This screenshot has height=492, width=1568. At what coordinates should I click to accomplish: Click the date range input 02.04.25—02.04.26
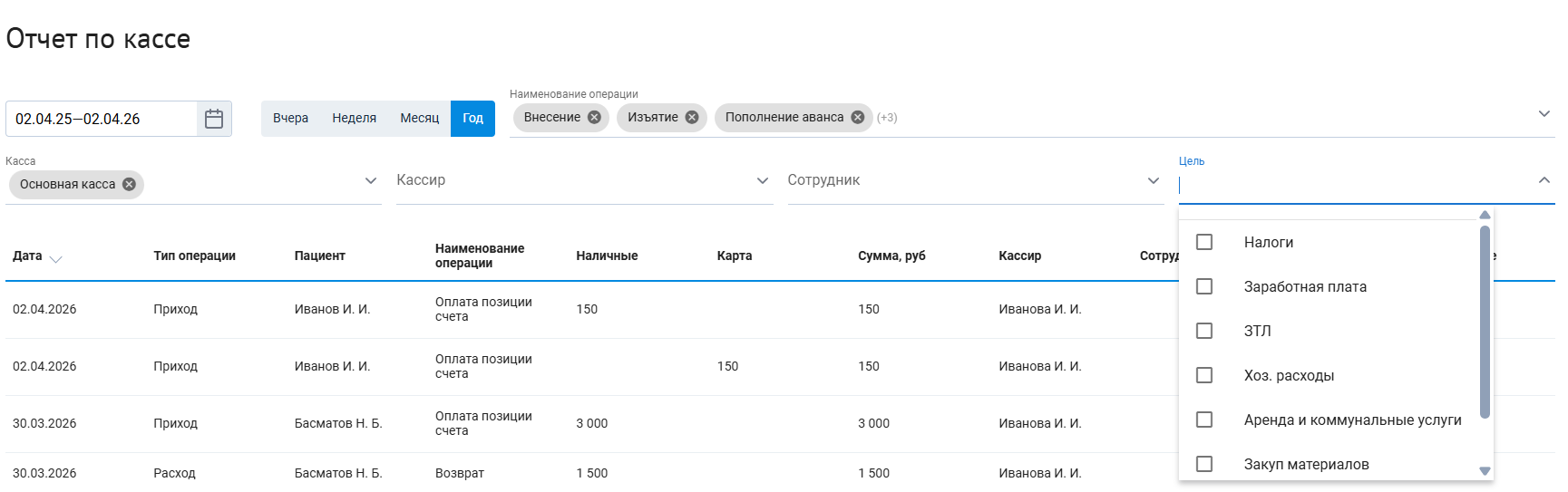102,119
